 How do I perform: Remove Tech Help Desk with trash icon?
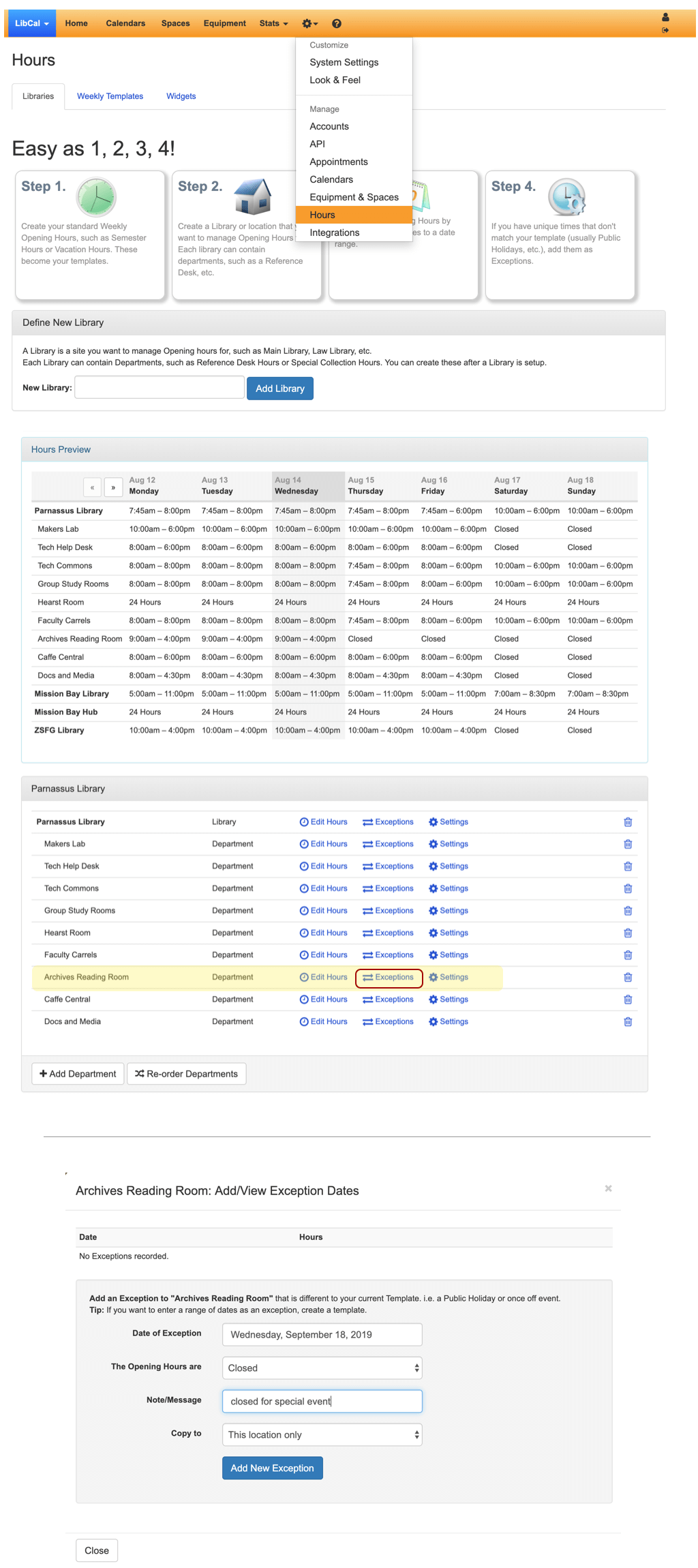pyautogui.click(x=628, y=866)
